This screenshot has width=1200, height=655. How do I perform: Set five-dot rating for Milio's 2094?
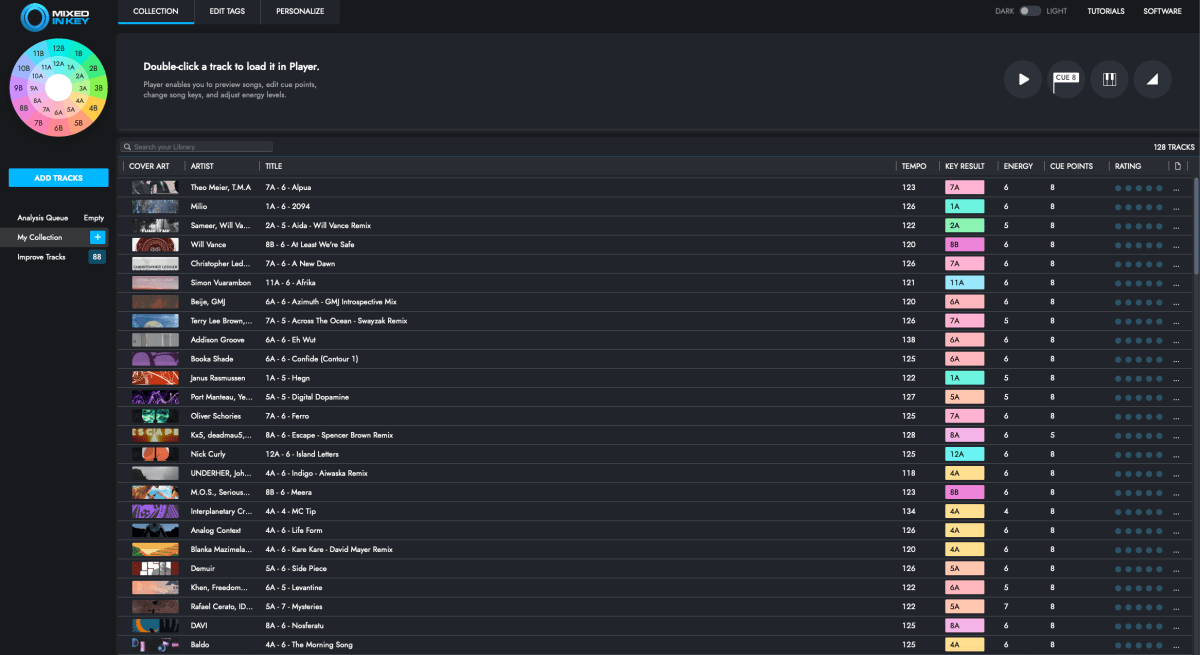[1160, 206]
